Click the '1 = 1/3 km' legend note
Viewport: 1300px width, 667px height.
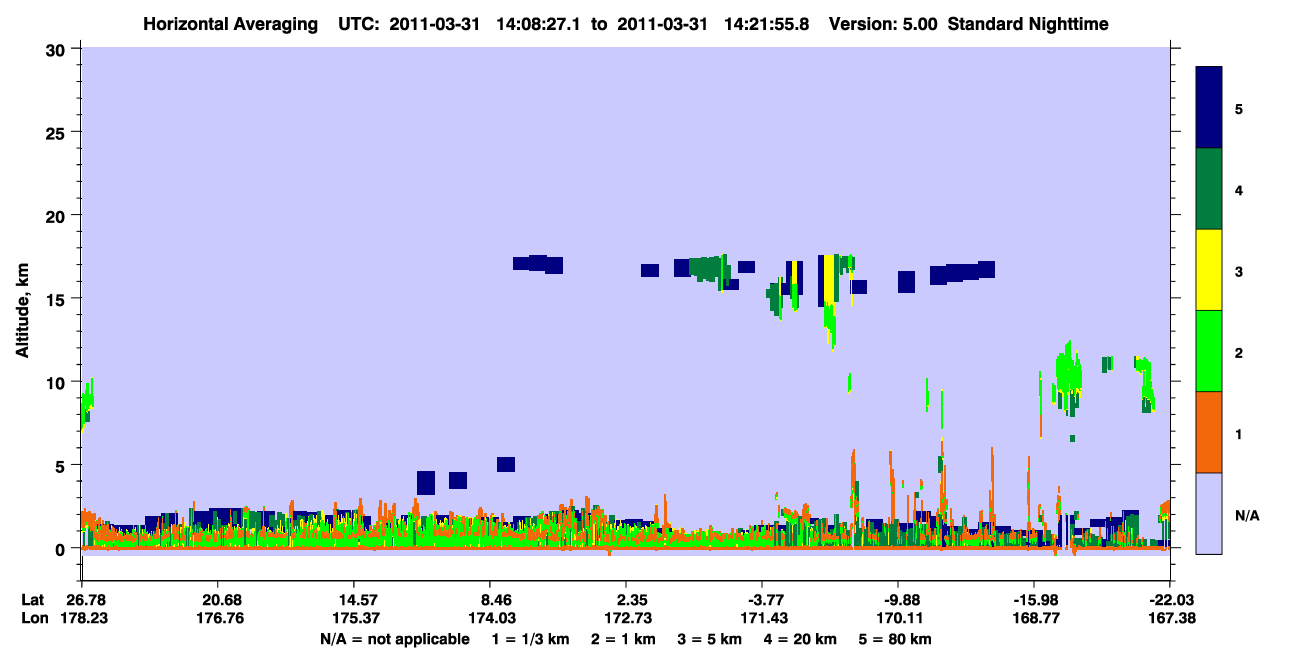point(531,638)
